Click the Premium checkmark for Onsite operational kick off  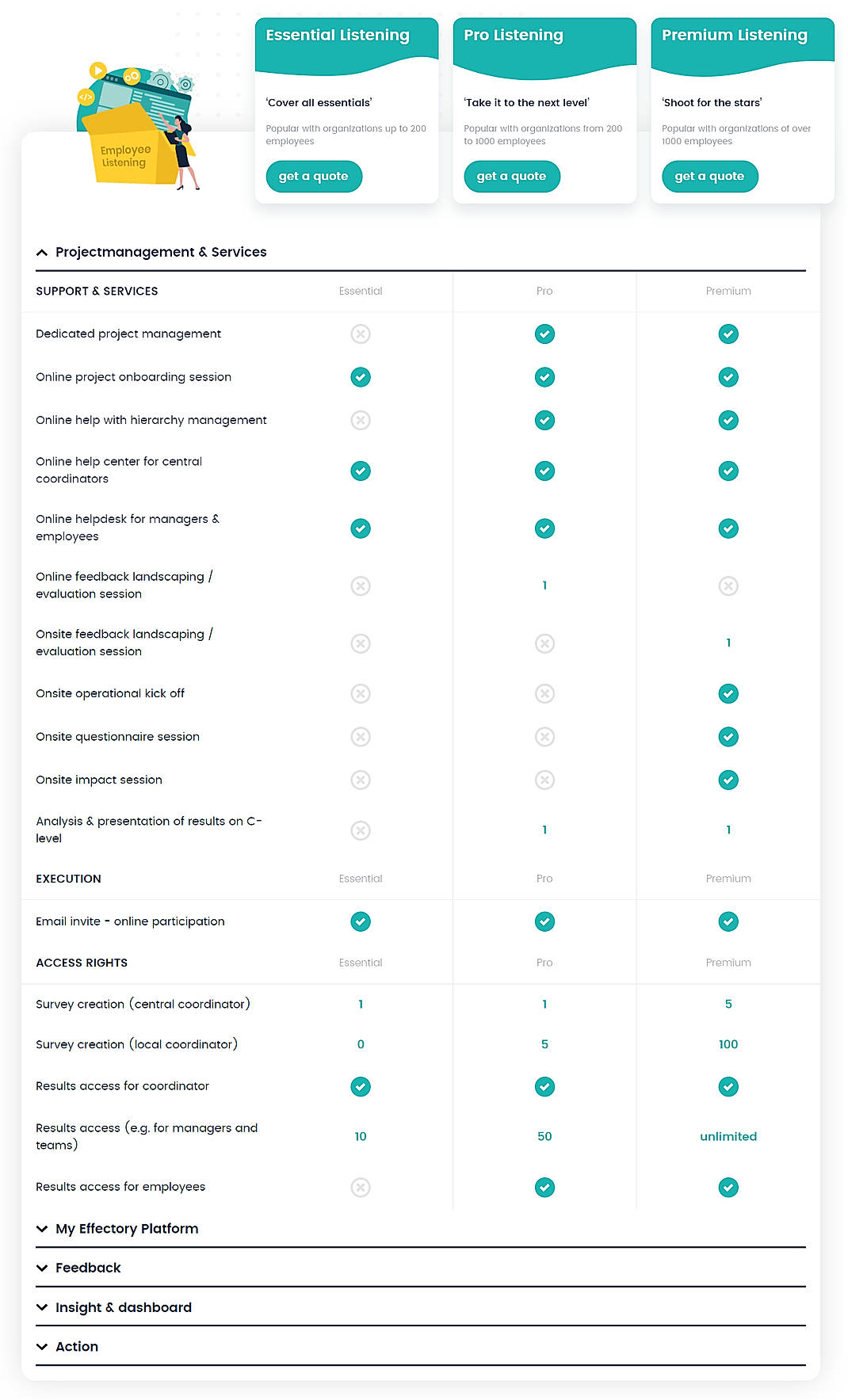(x=728, y=693)
